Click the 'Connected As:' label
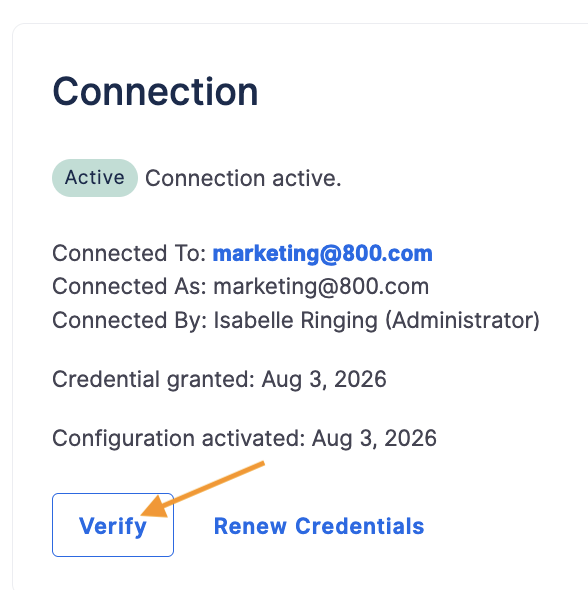The width and height of the screenshot is (588, 590). coord(129,286)
